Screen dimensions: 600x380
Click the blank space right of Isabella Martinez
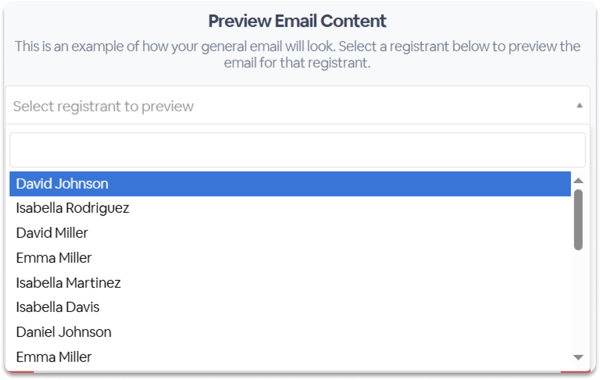(x=346, y=283)
